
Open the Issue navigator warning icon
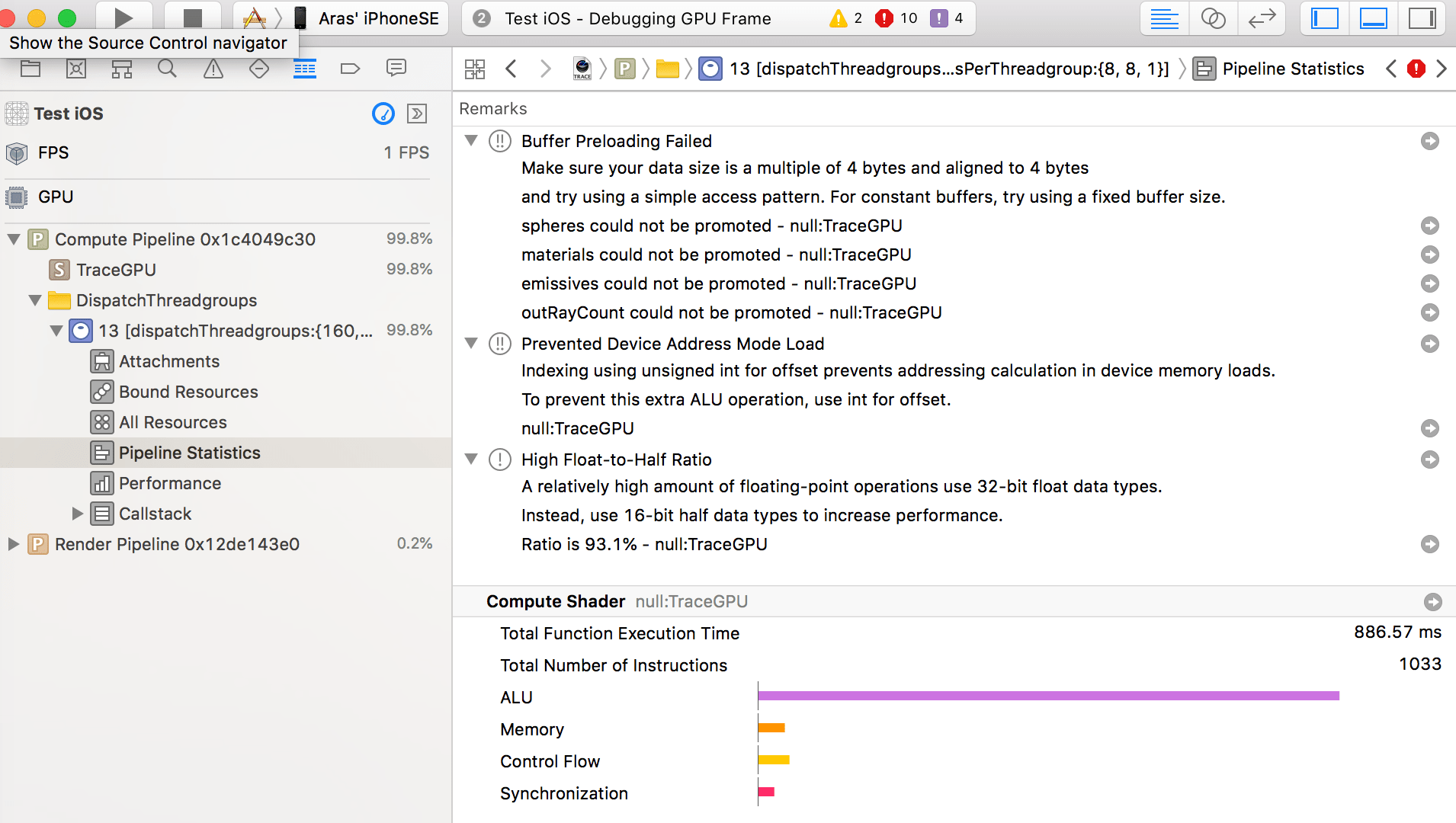pyautogui.click(x=213, y=69)
